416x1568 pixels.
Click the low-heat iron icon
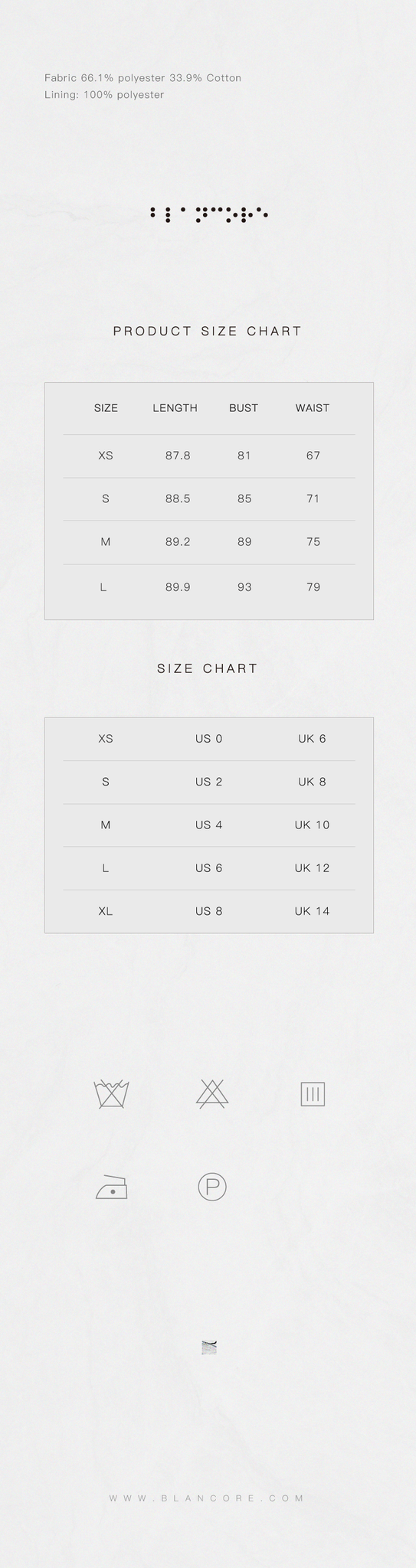click(112, 1186)
